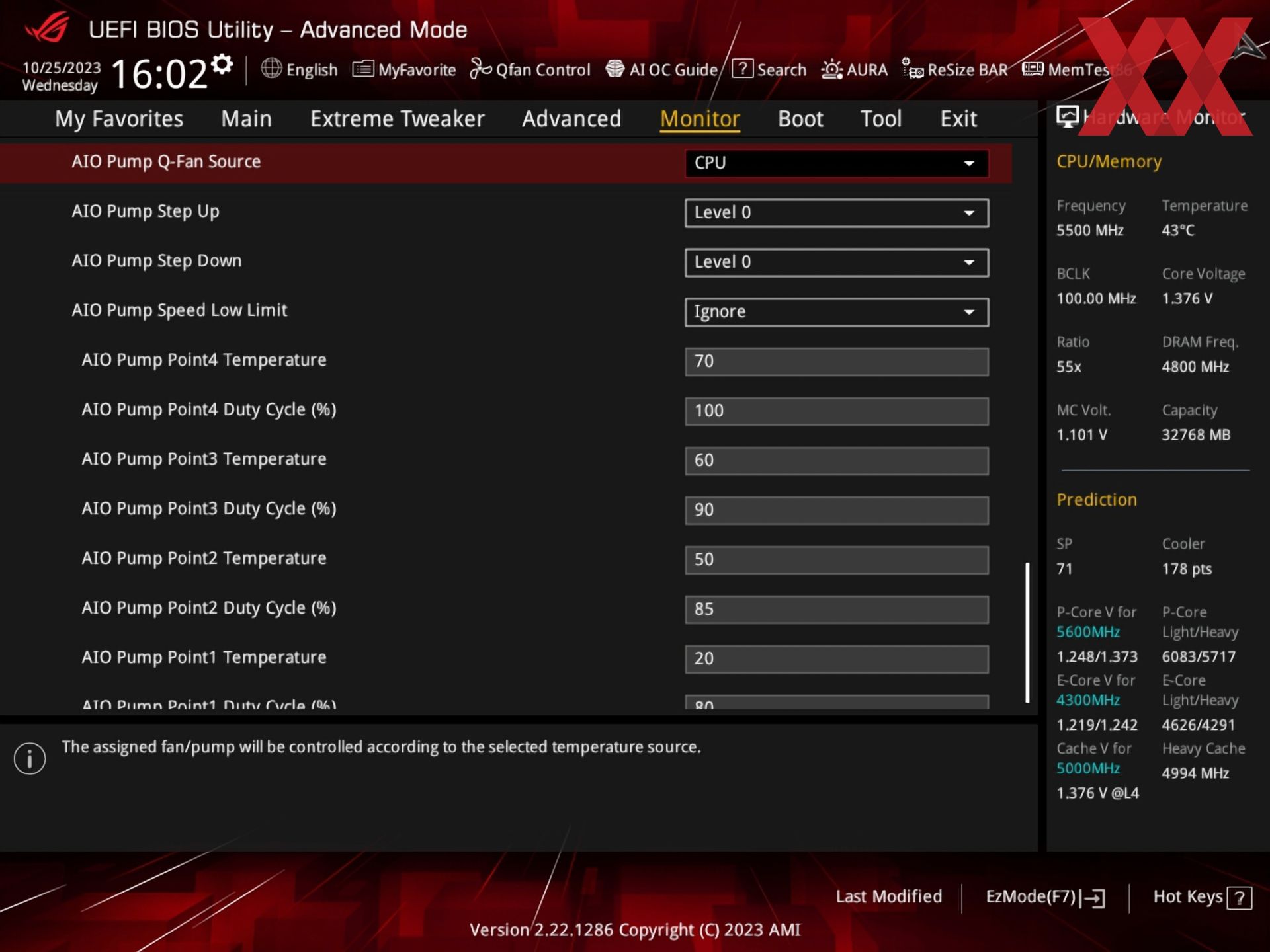1270x952 pixels.
Task: Click 5000MHz Cache link text
Action: (x=1088, y=768)
